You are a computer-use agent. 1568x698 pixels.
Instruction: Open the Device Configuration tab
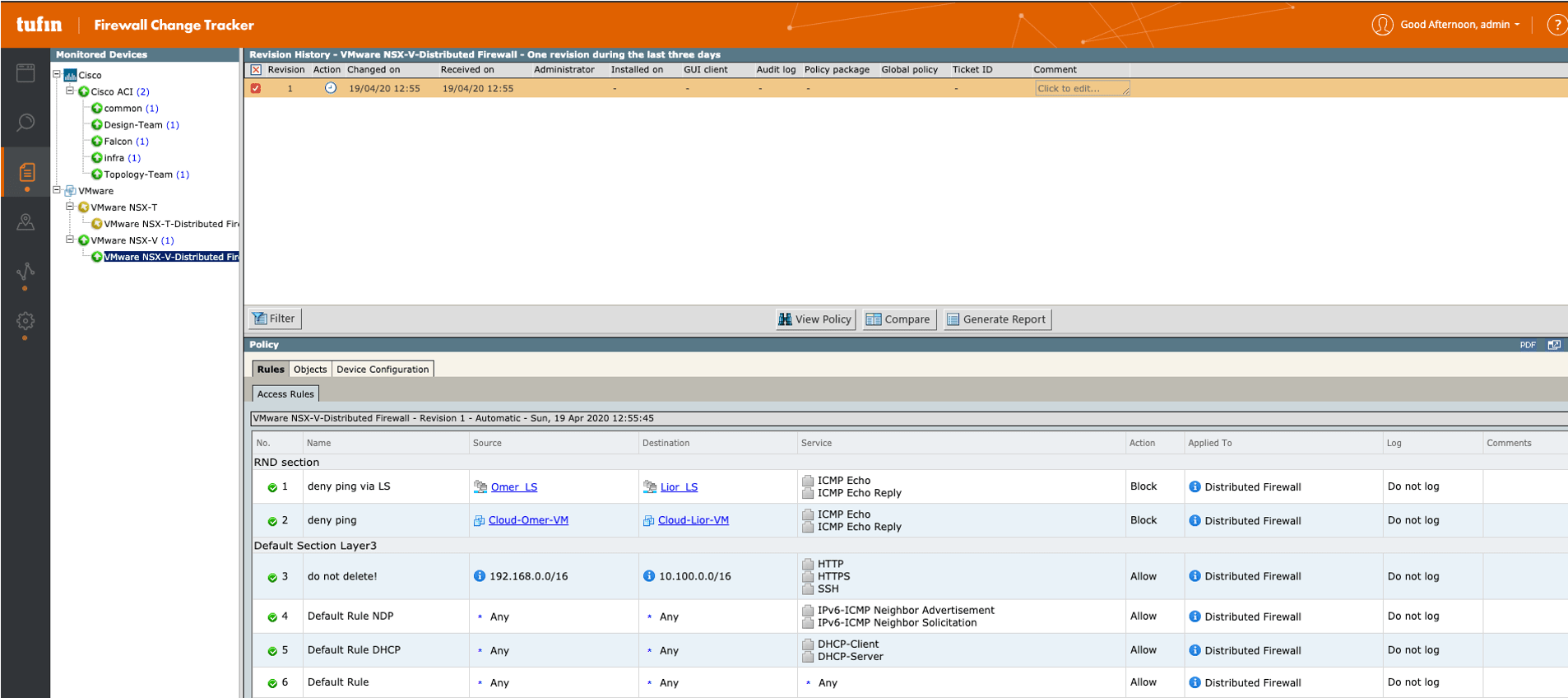383,370
